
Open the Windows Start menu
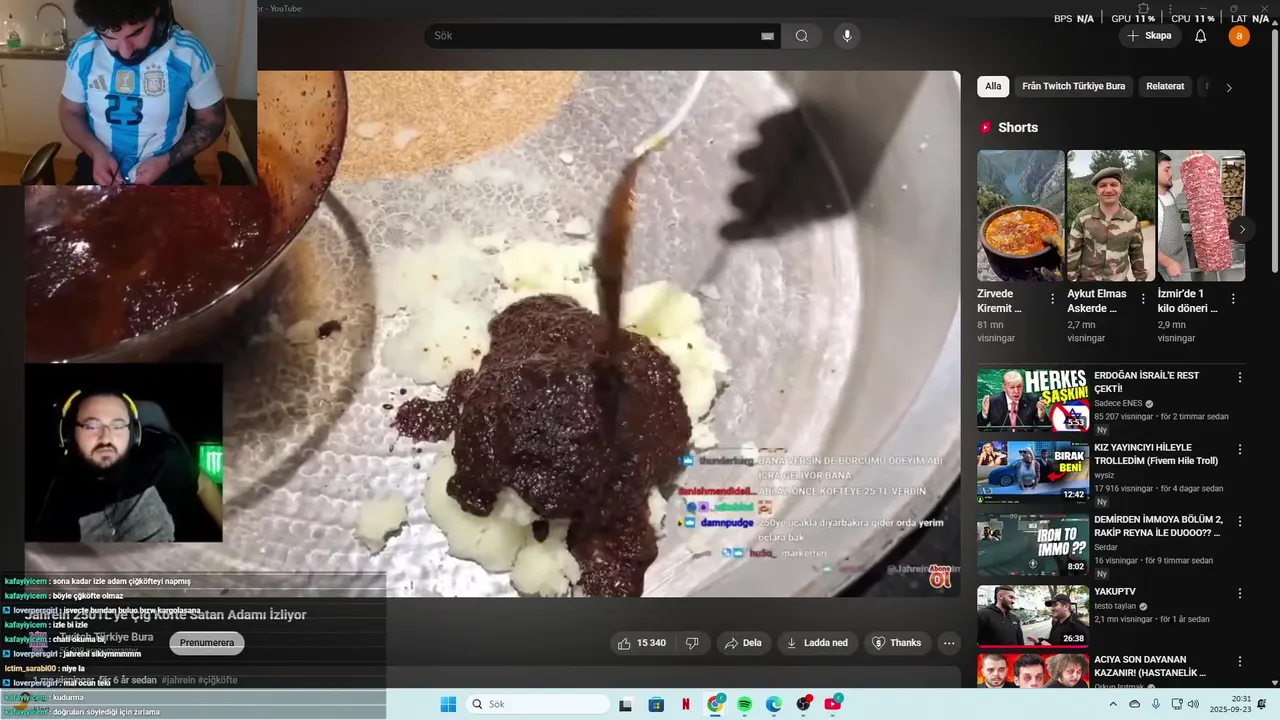point(447,704)
